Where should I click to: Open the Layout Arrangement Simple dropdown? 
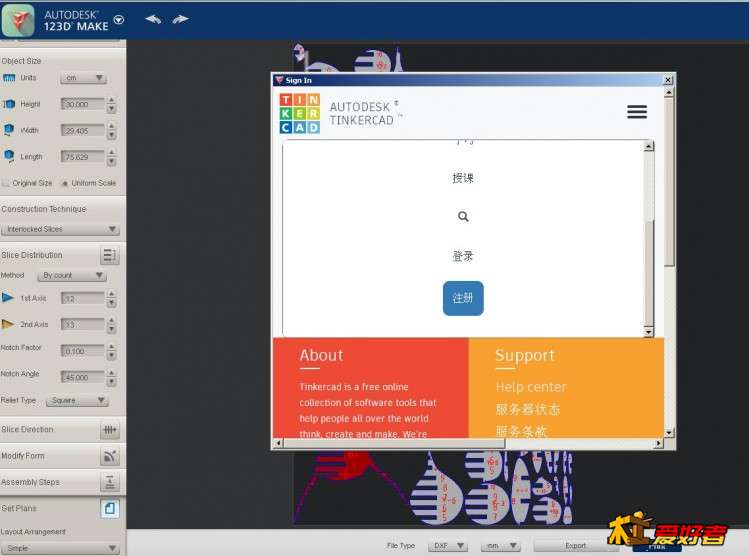pos(60,548)
